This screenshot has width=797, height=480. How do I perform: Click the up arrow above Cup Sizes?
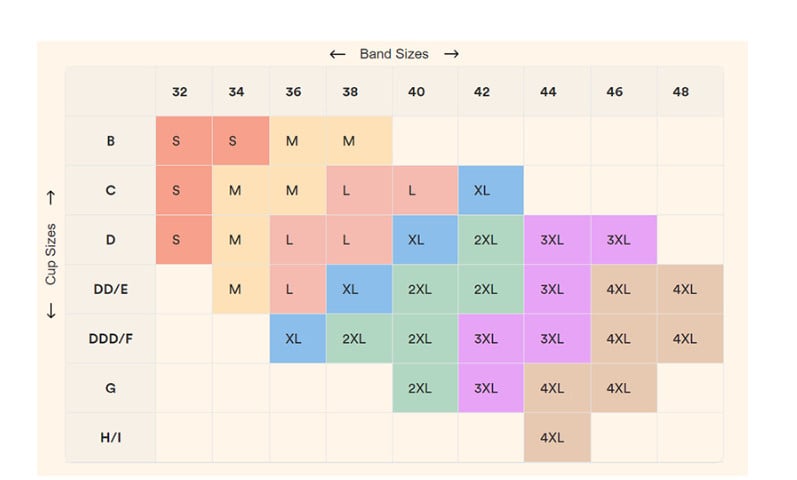(x=51, y=197)
